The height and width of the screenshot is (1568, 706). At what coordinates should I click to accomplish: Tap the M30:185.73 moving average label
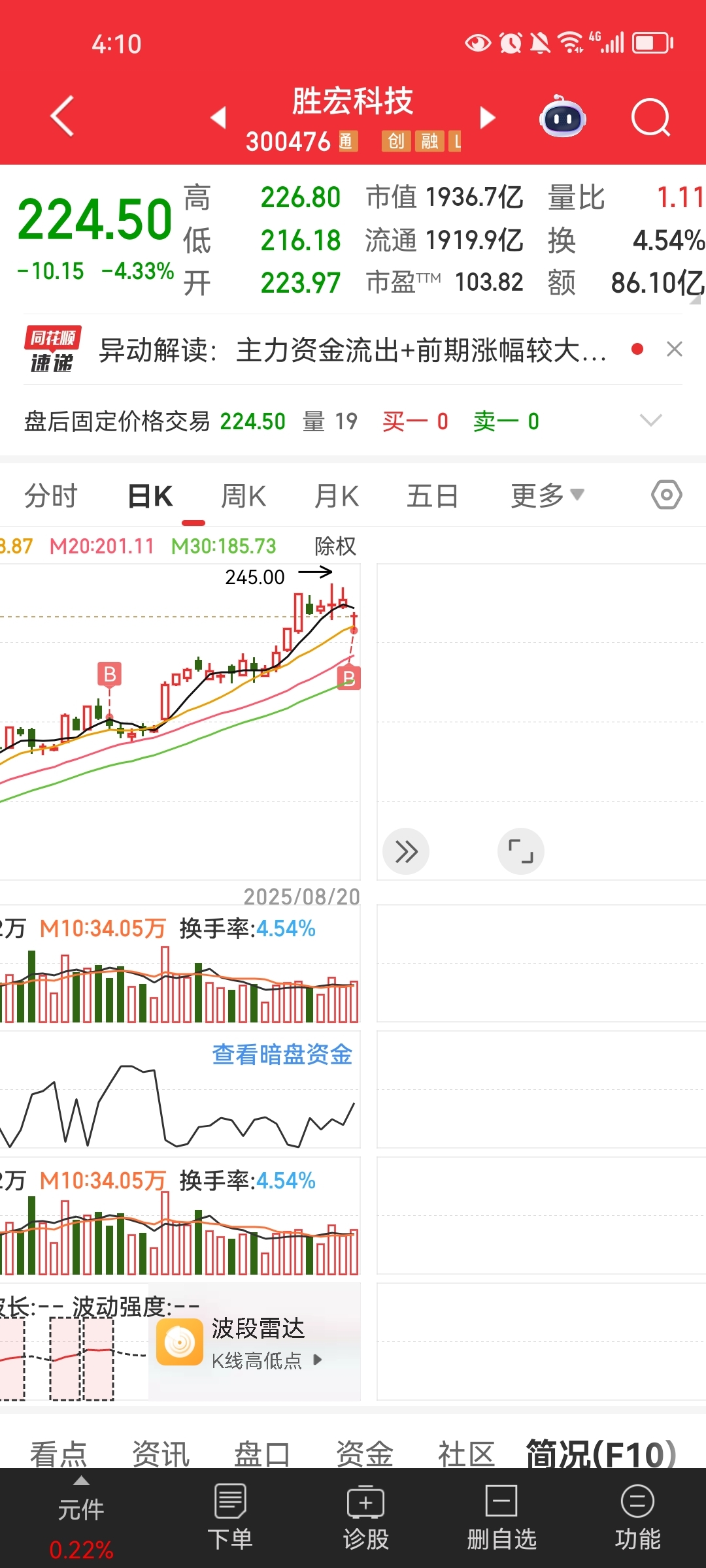tap(224, 546)
